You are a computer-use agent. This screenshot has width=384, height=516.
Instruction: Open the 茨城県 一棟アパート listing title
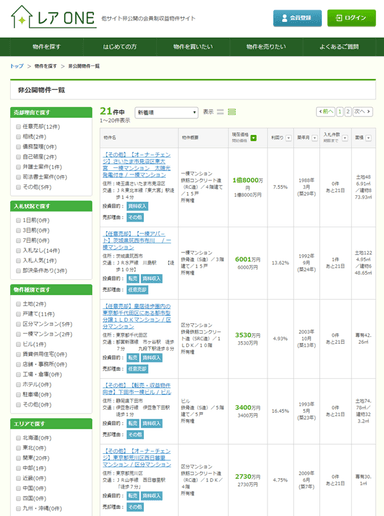(137, 240)
